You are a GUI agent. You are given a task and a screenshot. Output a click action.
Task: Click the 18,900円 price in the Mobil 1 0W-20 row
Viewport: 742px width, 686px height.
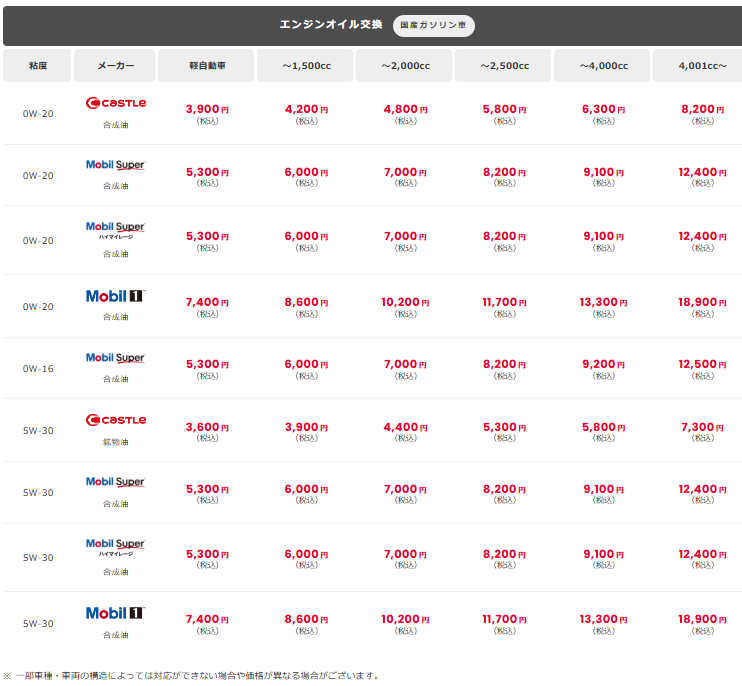702,302
